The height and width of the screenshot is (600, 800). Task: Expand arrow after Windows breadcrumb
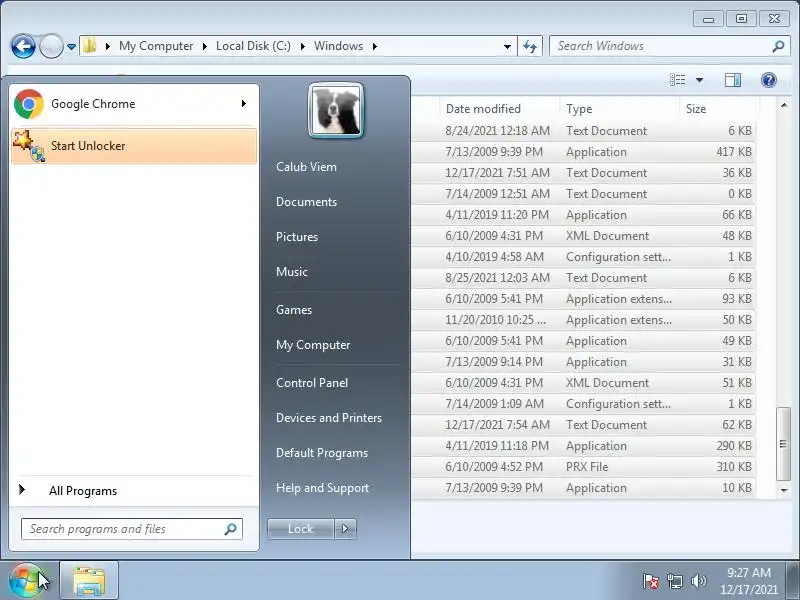click(x=374, y=46)
